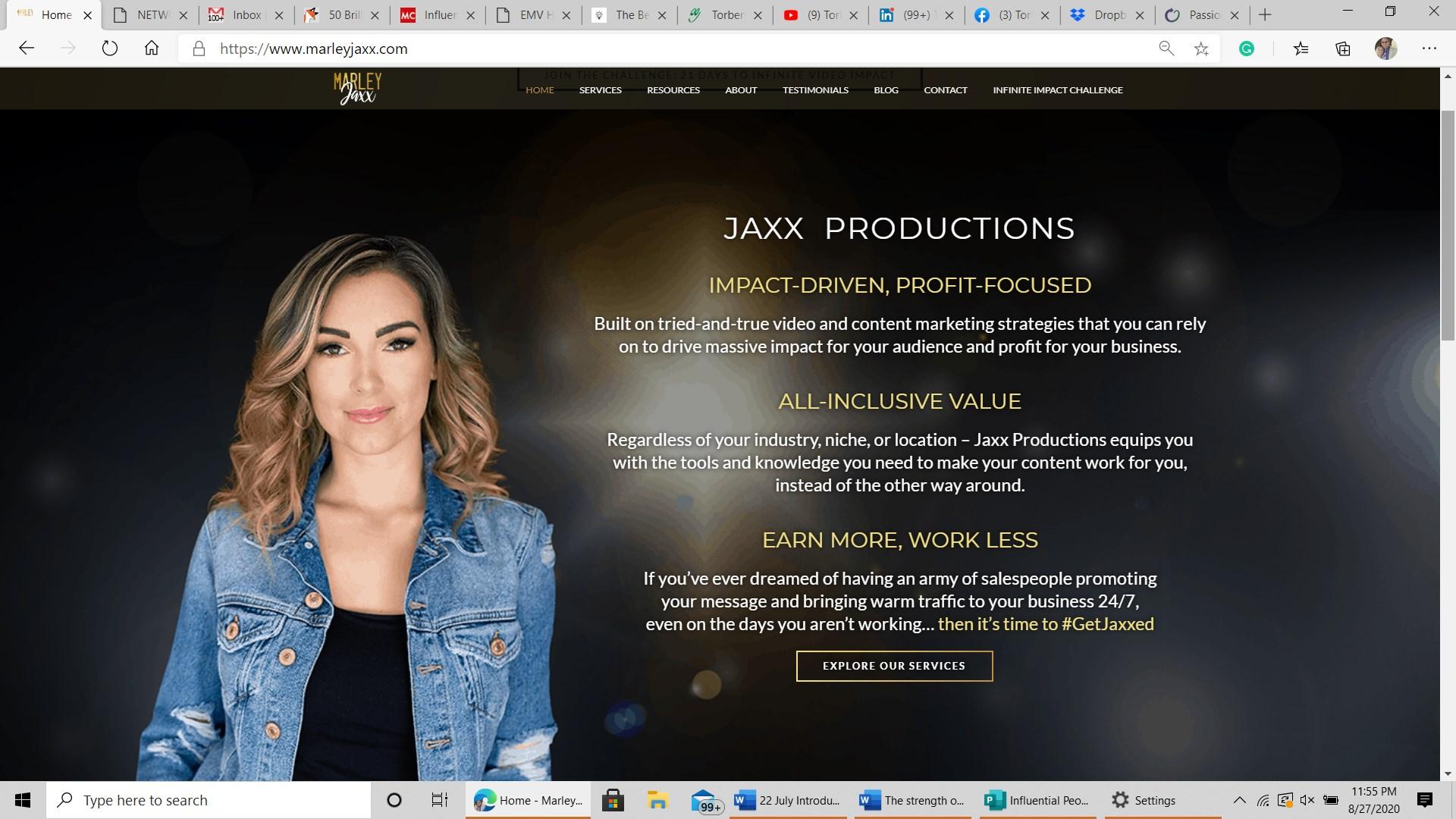Add this page to favorites star
The width and height of the screenshot is (1456, 819).
(1201, 49)
